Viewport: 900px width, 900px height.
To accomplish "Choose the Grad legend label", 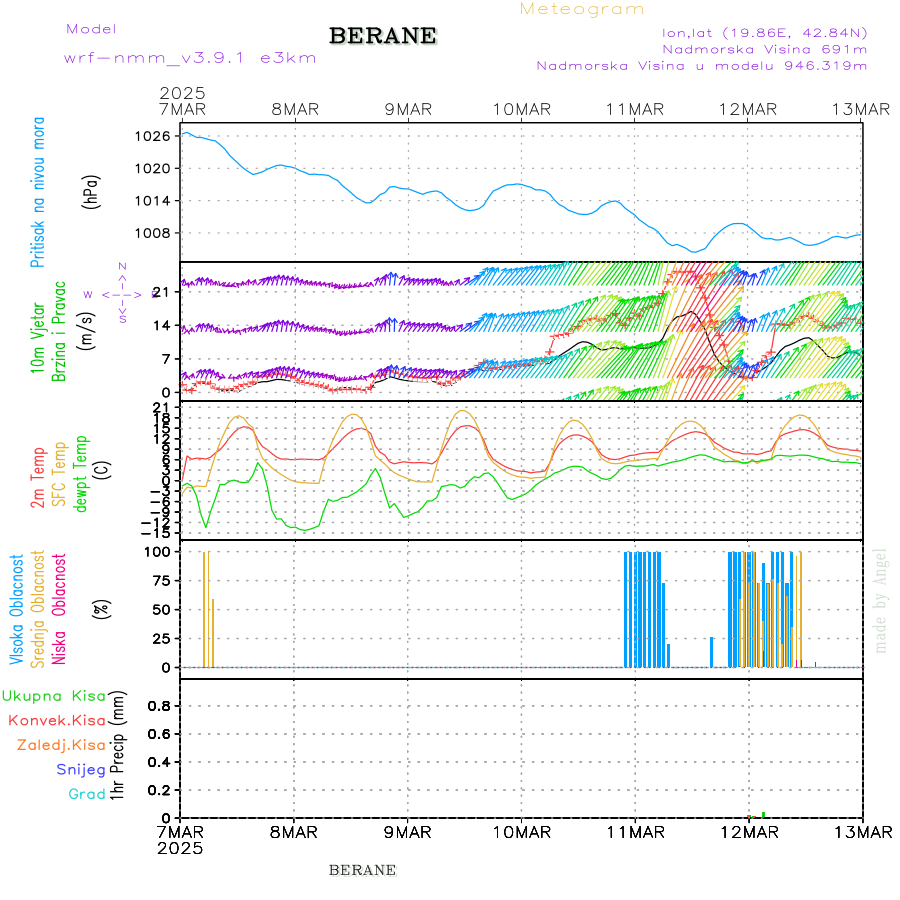I will (x=87, y=795).
